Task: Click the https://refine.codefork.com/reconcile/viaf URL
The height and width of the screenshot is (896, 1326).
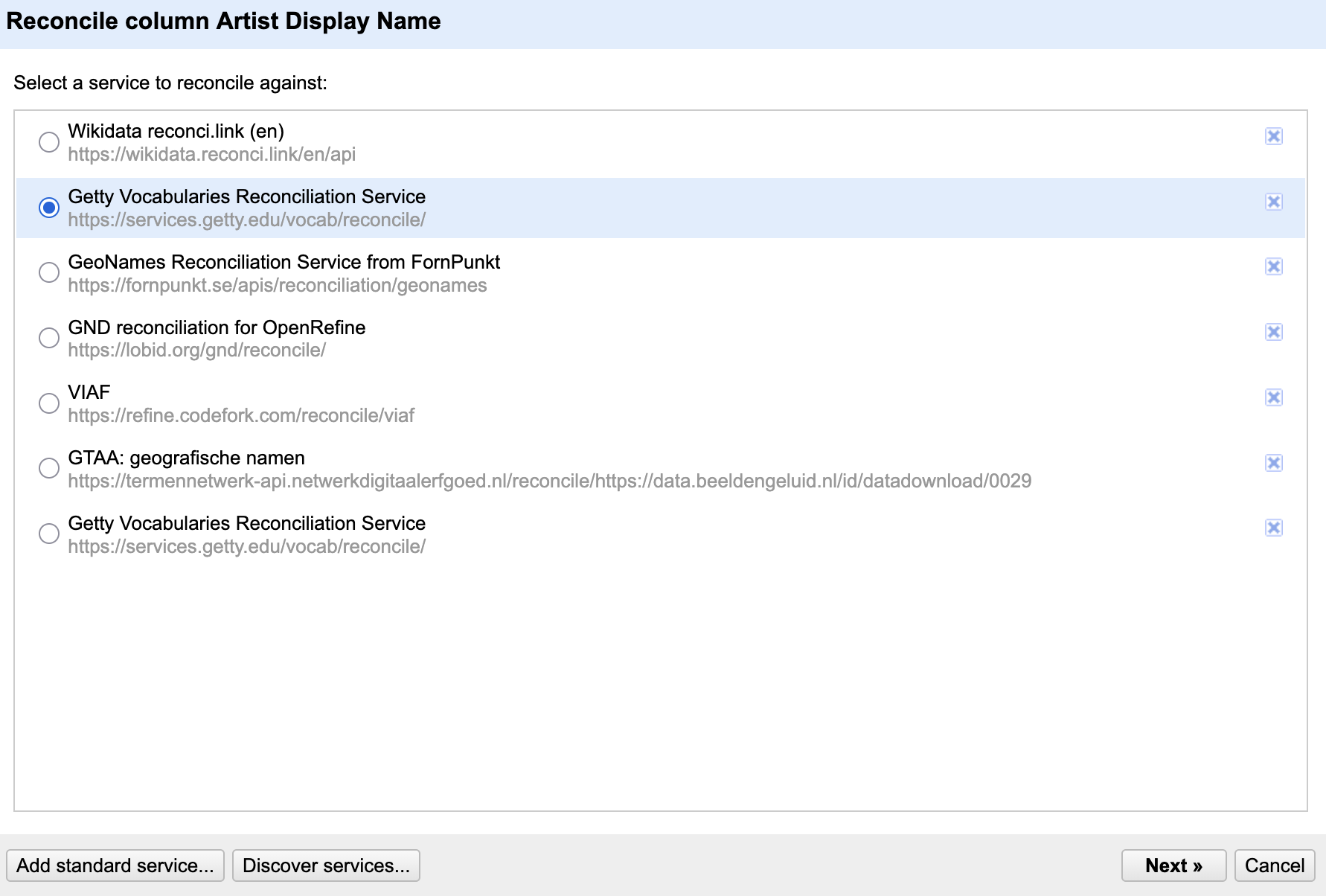Action: tap(241, 415)
